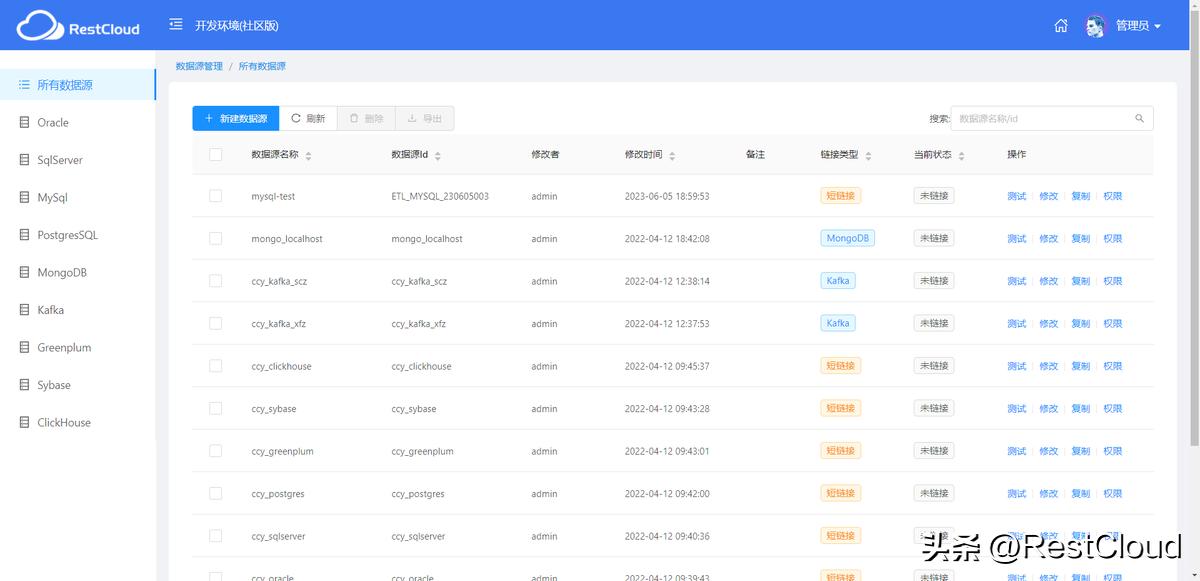Click the 刷新 refresh button
The width and height of the screenshot is (1200, 581).
[308, 119]
